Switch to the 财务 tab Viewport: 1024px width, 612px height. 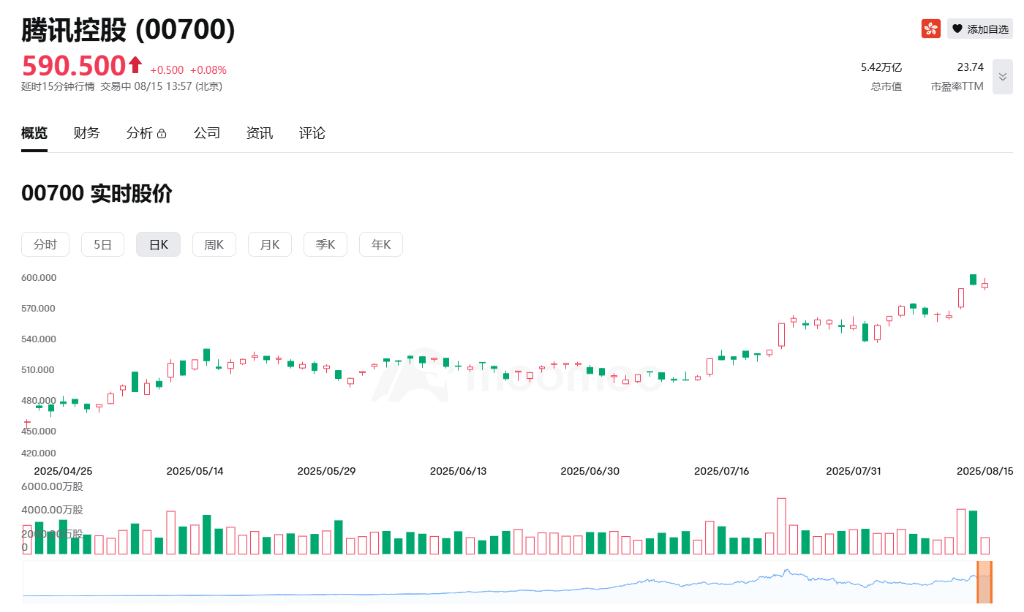pyautogui.click(x=87, y=133)
